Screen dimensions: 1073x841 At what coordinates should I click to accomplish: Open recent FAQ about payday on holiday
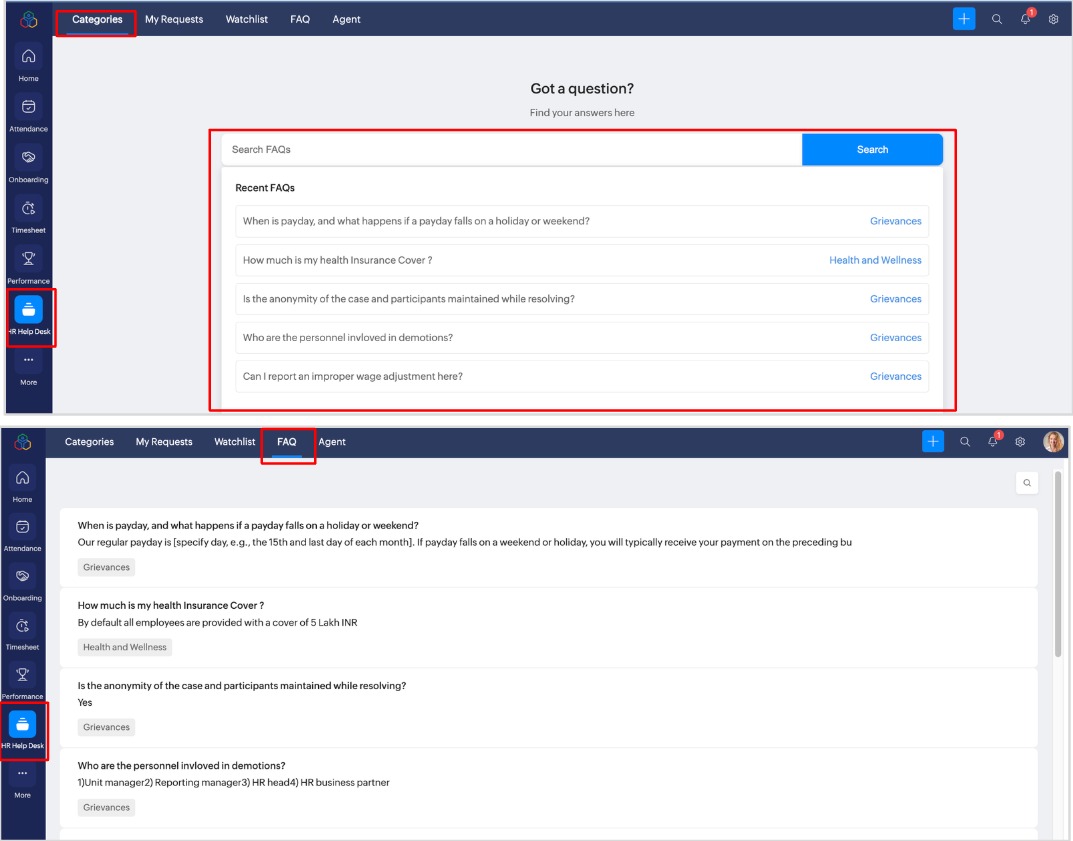click(x=582, y=221)
